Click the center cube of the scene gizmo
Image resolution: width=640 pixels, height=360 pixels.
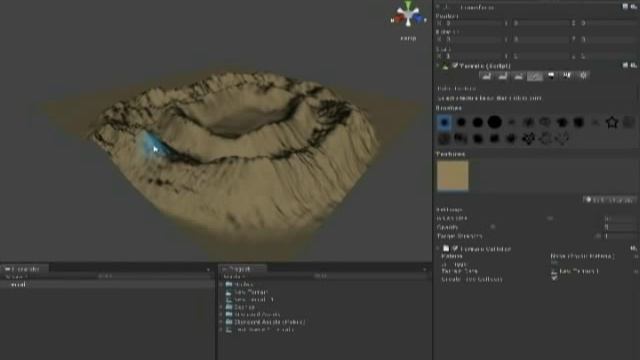tap(408, 15)
